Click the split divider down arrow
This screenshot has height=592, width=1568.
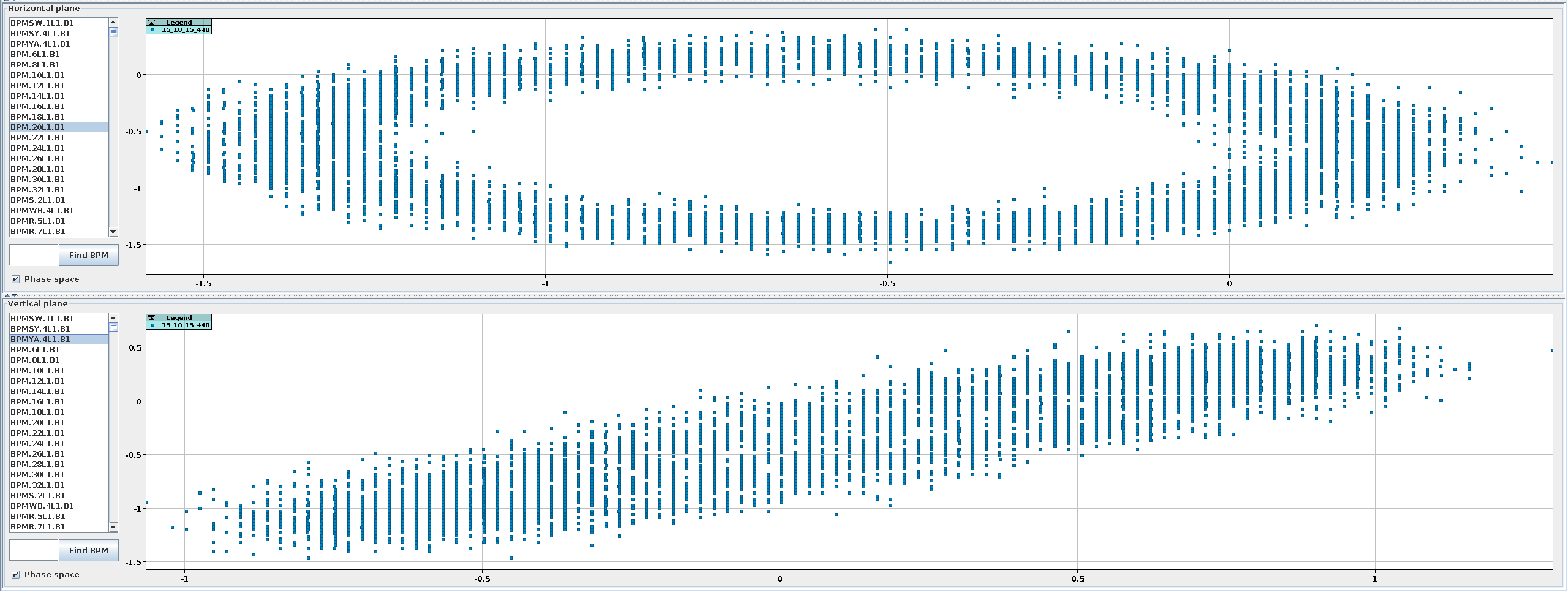tap(15, 295)
